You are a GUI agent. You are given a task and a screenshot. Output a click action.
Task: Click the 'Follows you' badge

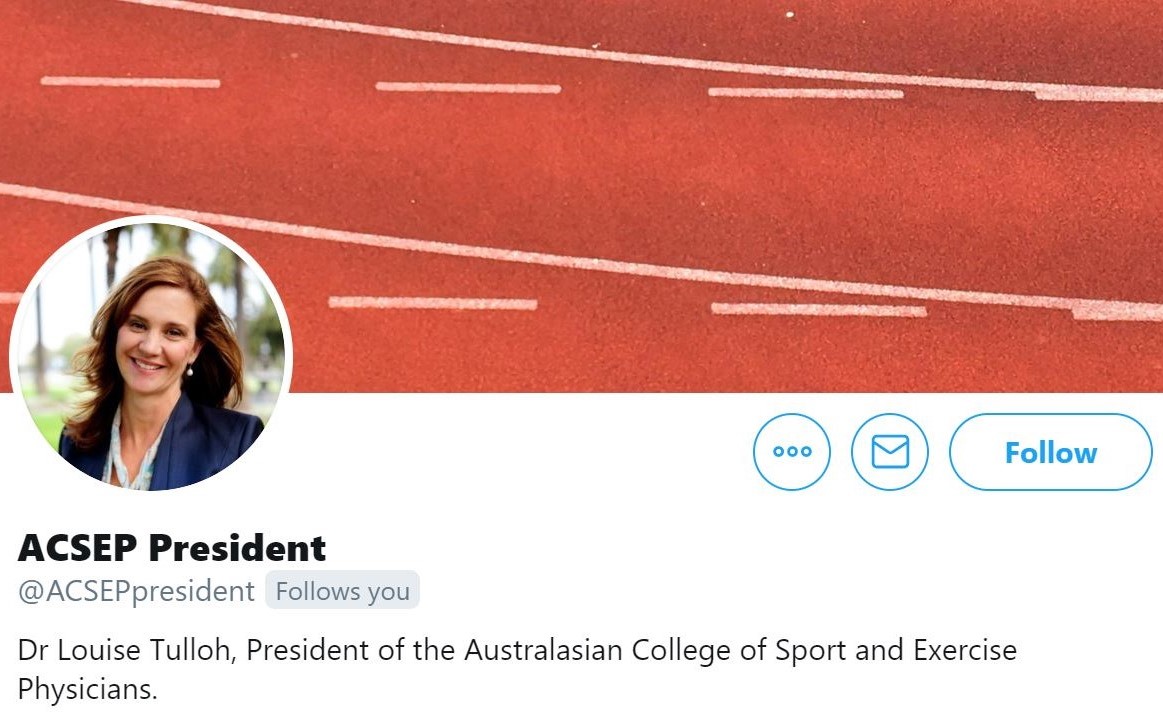click(342, 591)
